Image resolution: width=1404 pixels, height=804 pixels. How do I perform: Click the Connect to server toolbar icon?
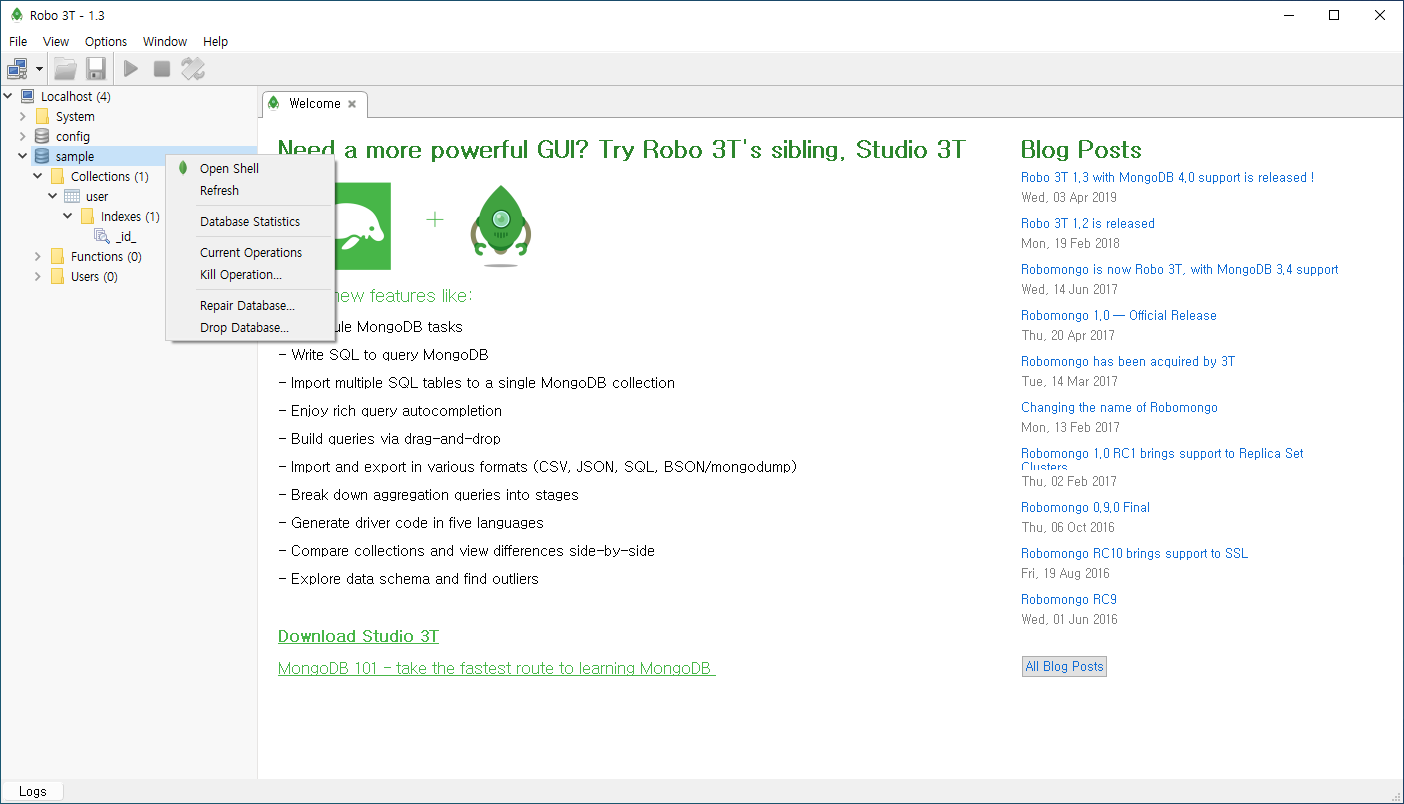17,69
